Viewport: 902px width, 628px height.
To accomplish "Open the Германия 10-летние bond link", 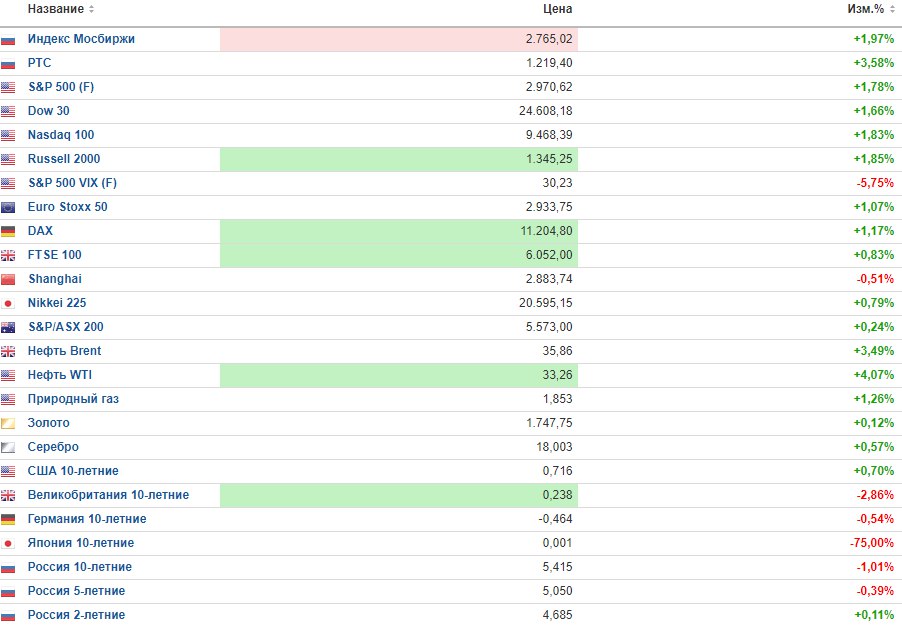I will pyautogui.click(x=87, y=519).
